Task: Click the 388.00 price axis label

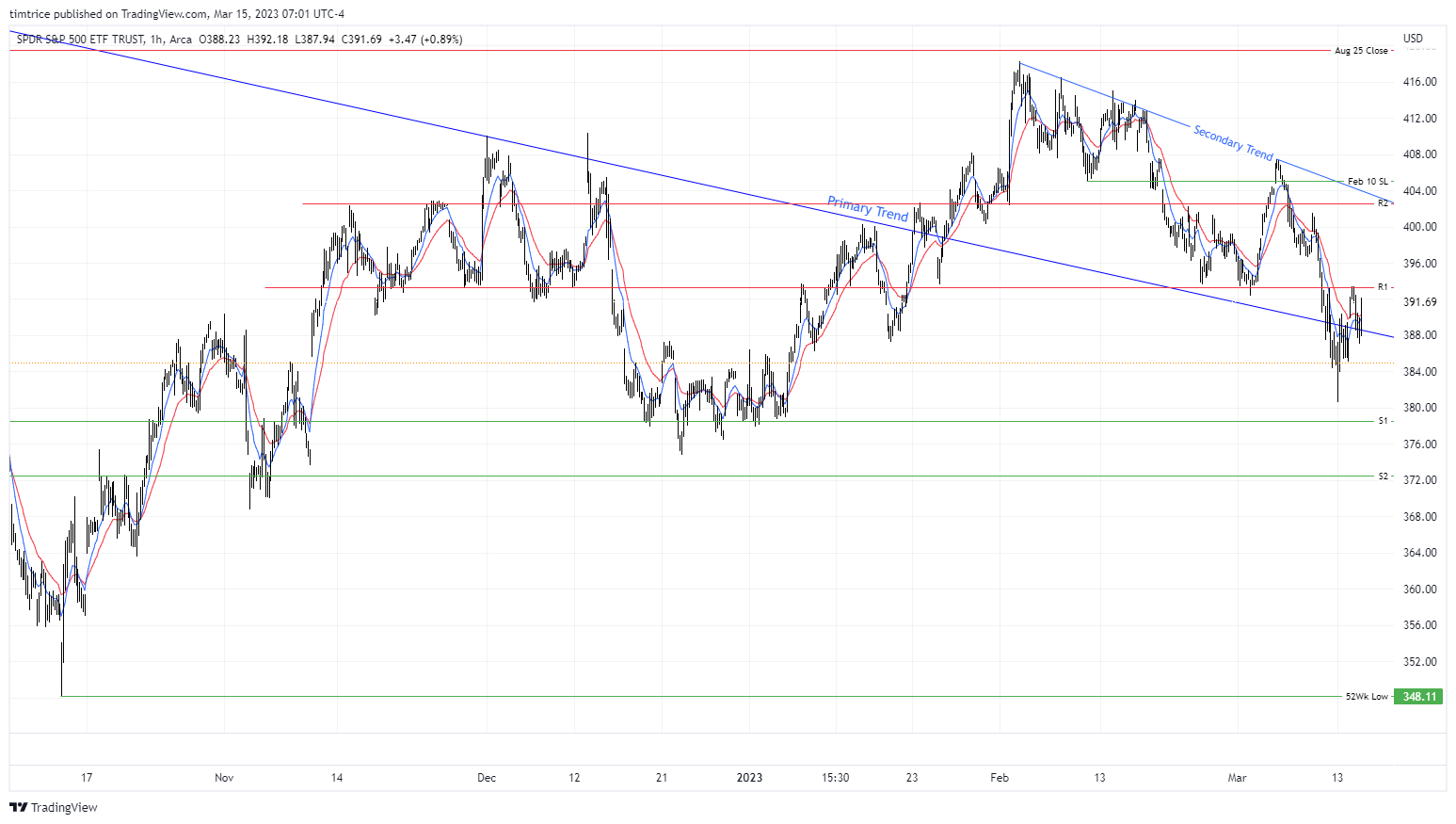Action: (1419, 335)
